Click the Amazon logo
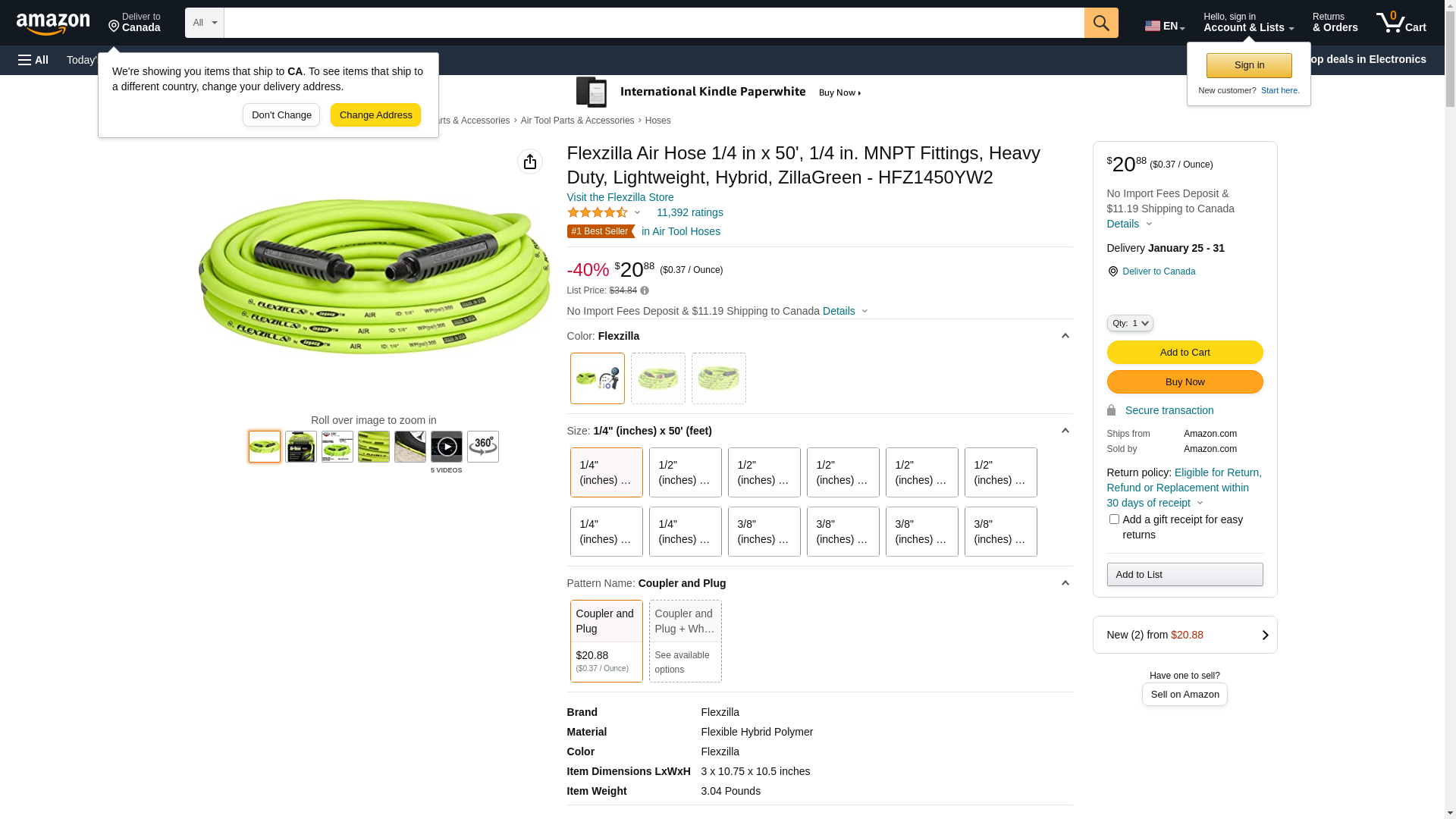The height and width of the screenshot is (819, 1456). [53, 24]
